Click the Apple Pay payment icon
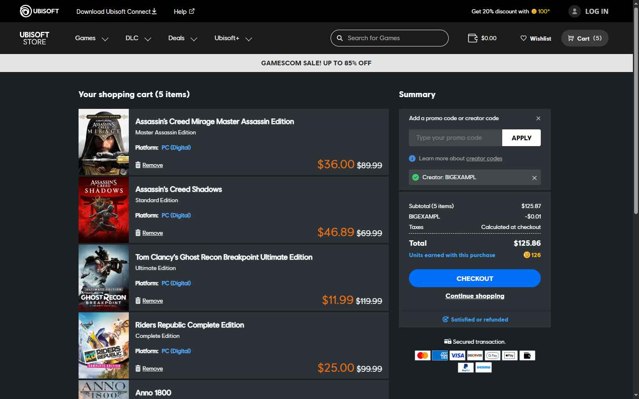This screenshot has width=639, height=399. pos(510,355)
